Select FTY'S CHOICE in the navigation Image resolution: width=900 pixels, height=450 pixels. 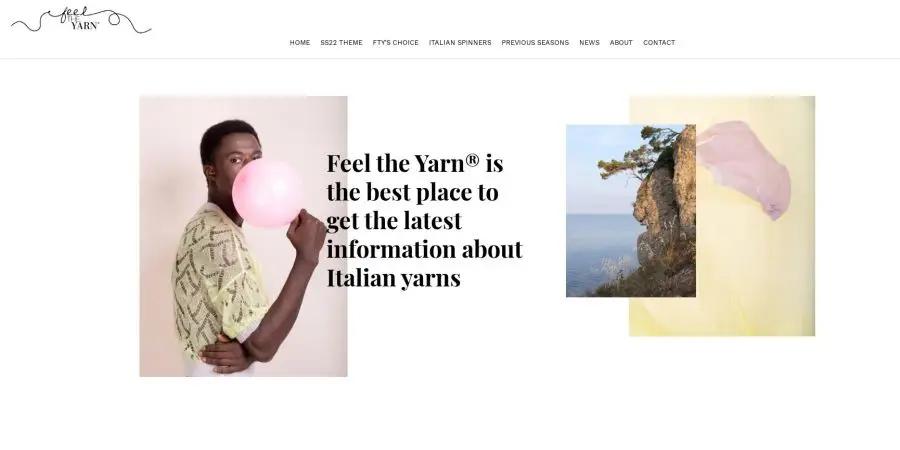(395, 42)
